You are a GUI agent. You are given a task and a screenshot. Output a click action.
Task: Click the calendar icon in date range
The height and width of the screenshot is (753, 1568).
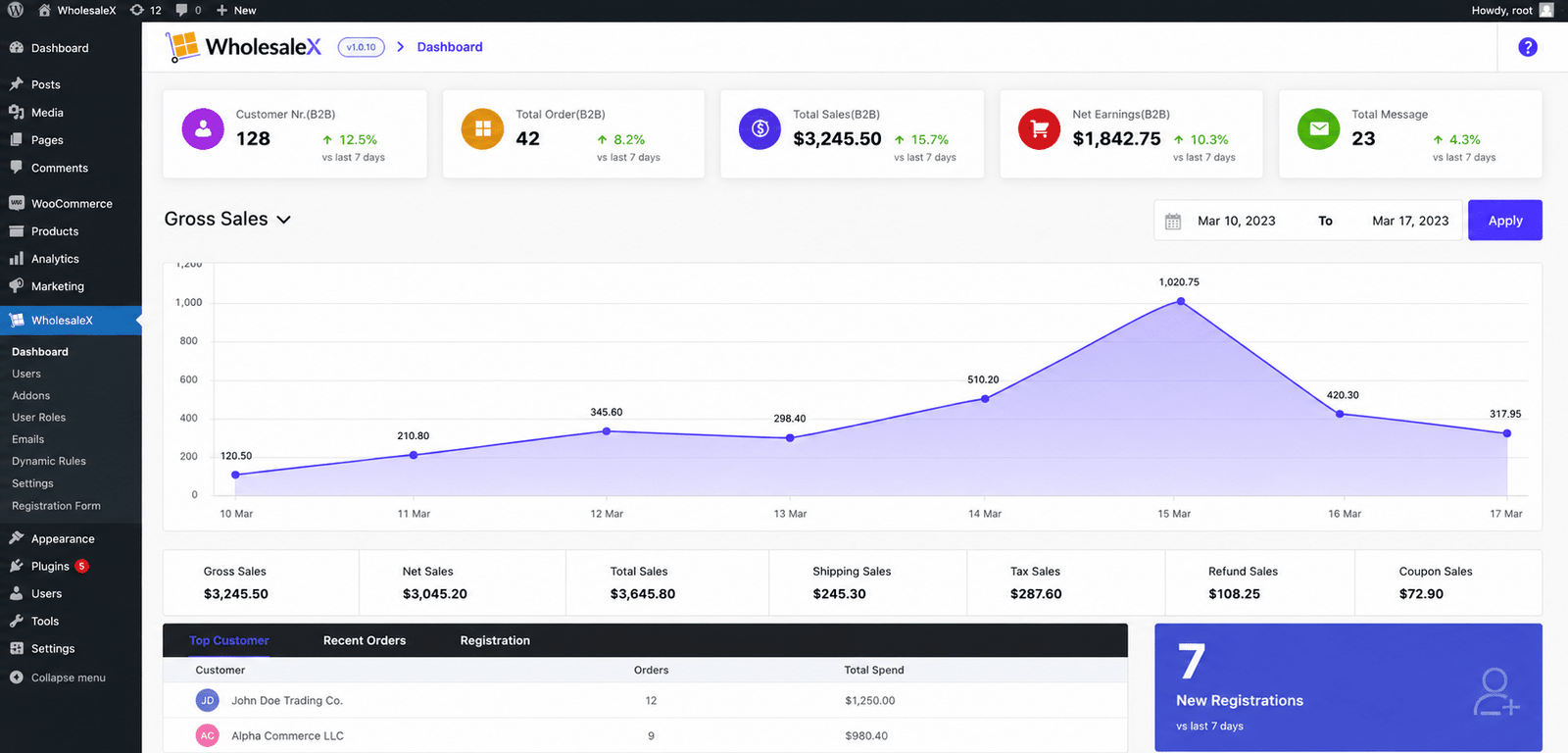[1173, 222]
